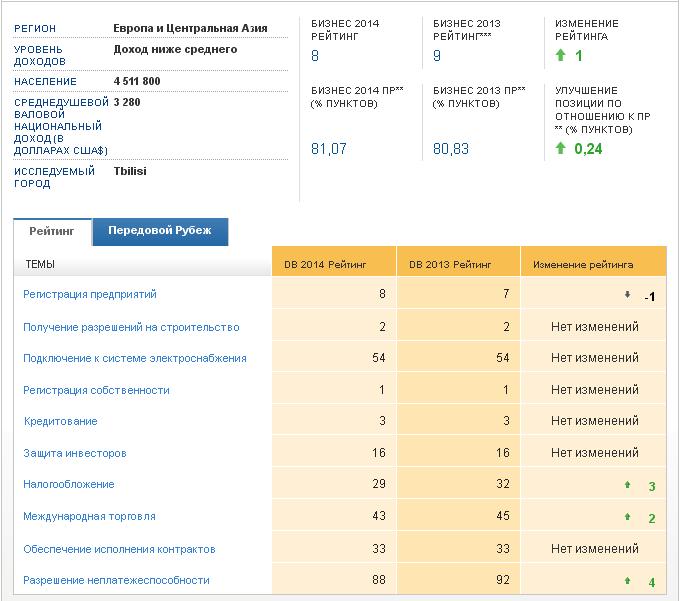Click the Изменение рейтинга column header

(583, 265)
